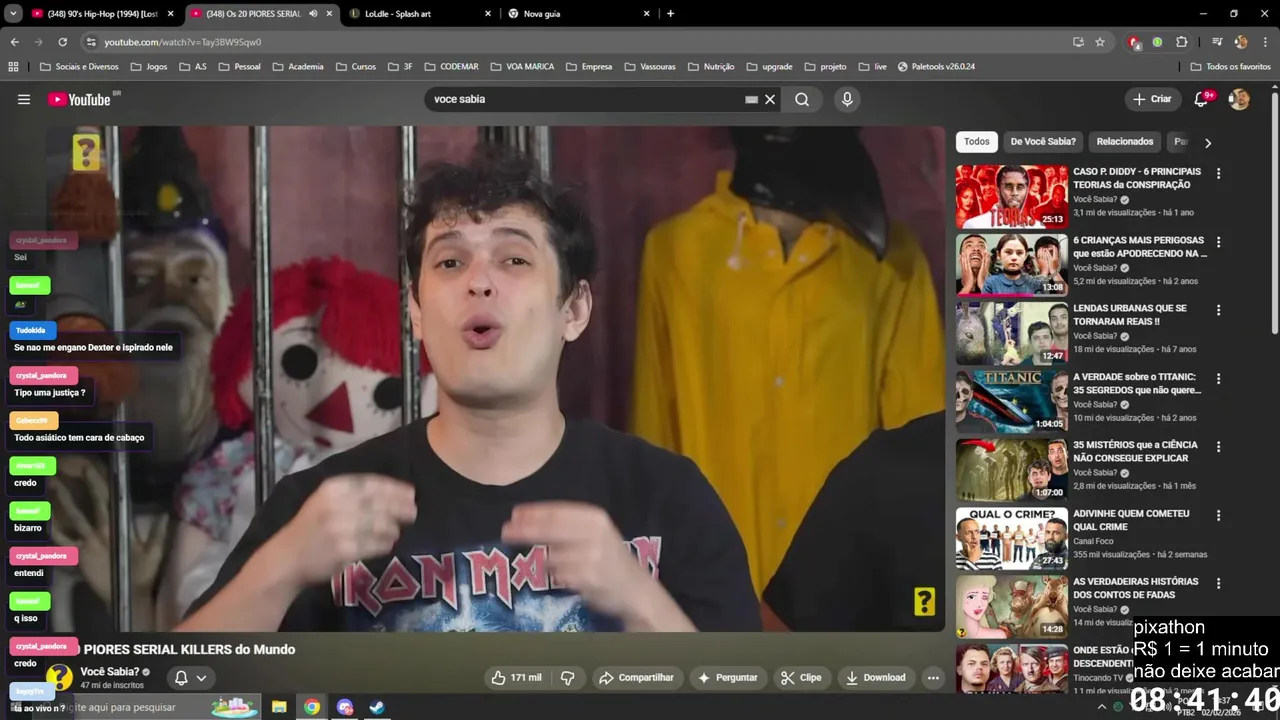Open YouTube account avatar menu

point(1239,99)
